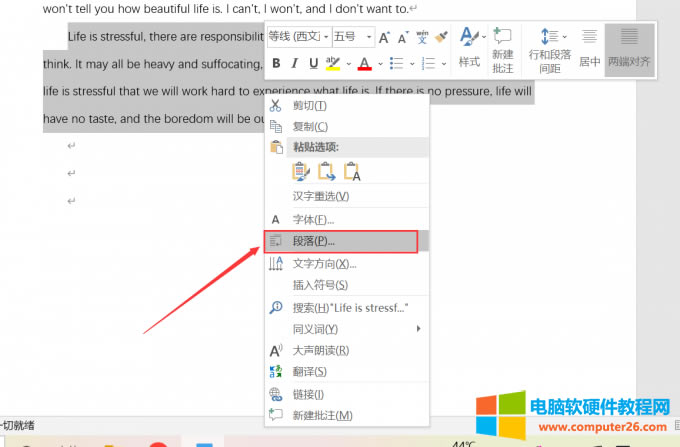Expand the numbered list style dropdown

[444, 64]
